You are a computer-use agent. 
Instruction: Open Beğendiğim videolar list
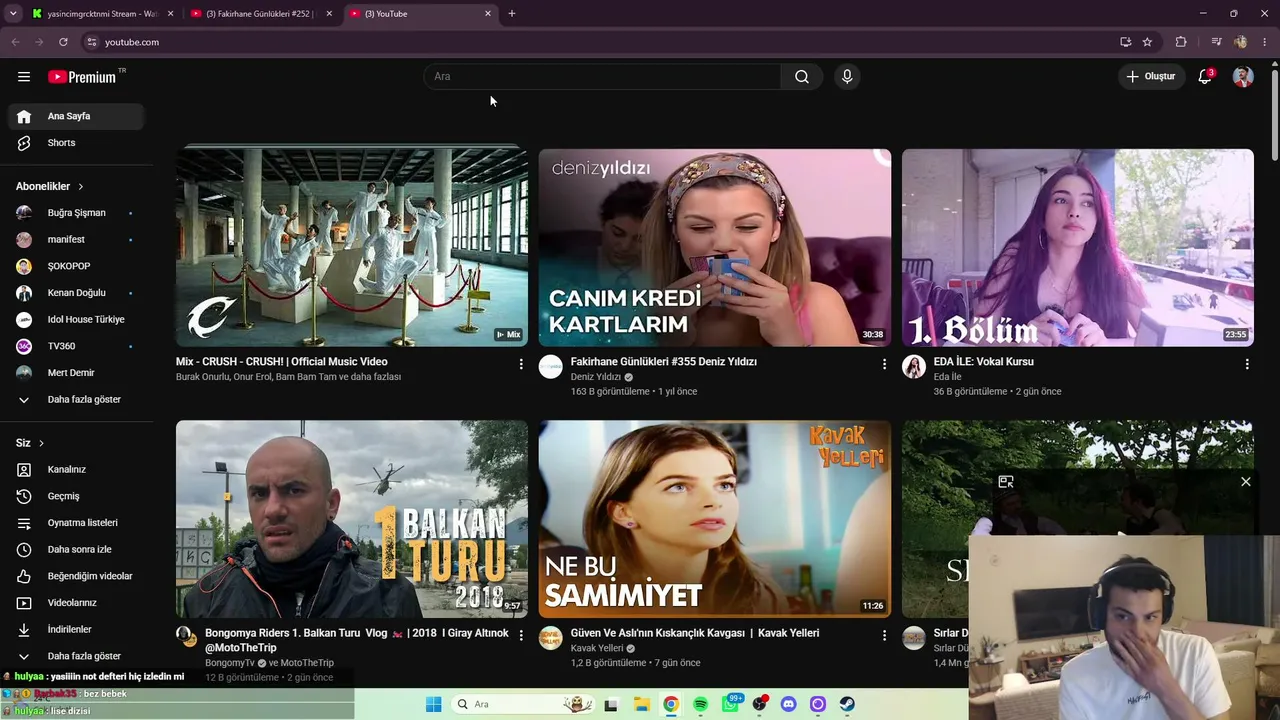click(x=76, y=576)
